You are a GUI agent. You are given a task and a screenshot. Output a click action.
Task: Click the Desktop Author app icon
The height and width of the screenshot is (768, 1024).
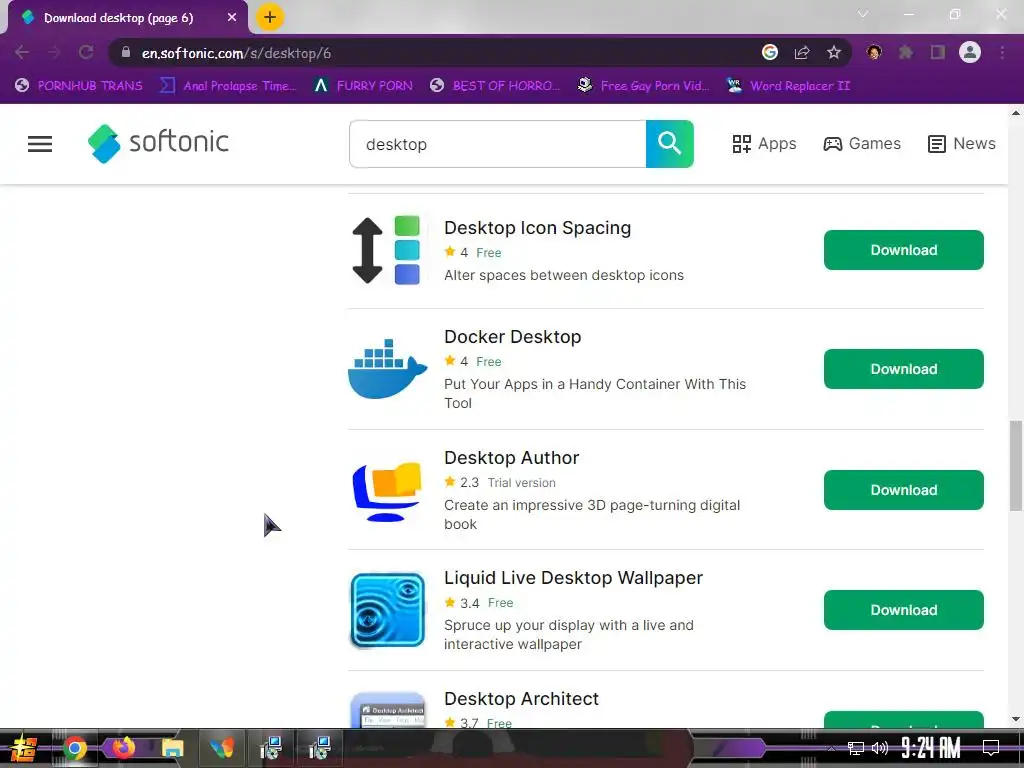387,491
